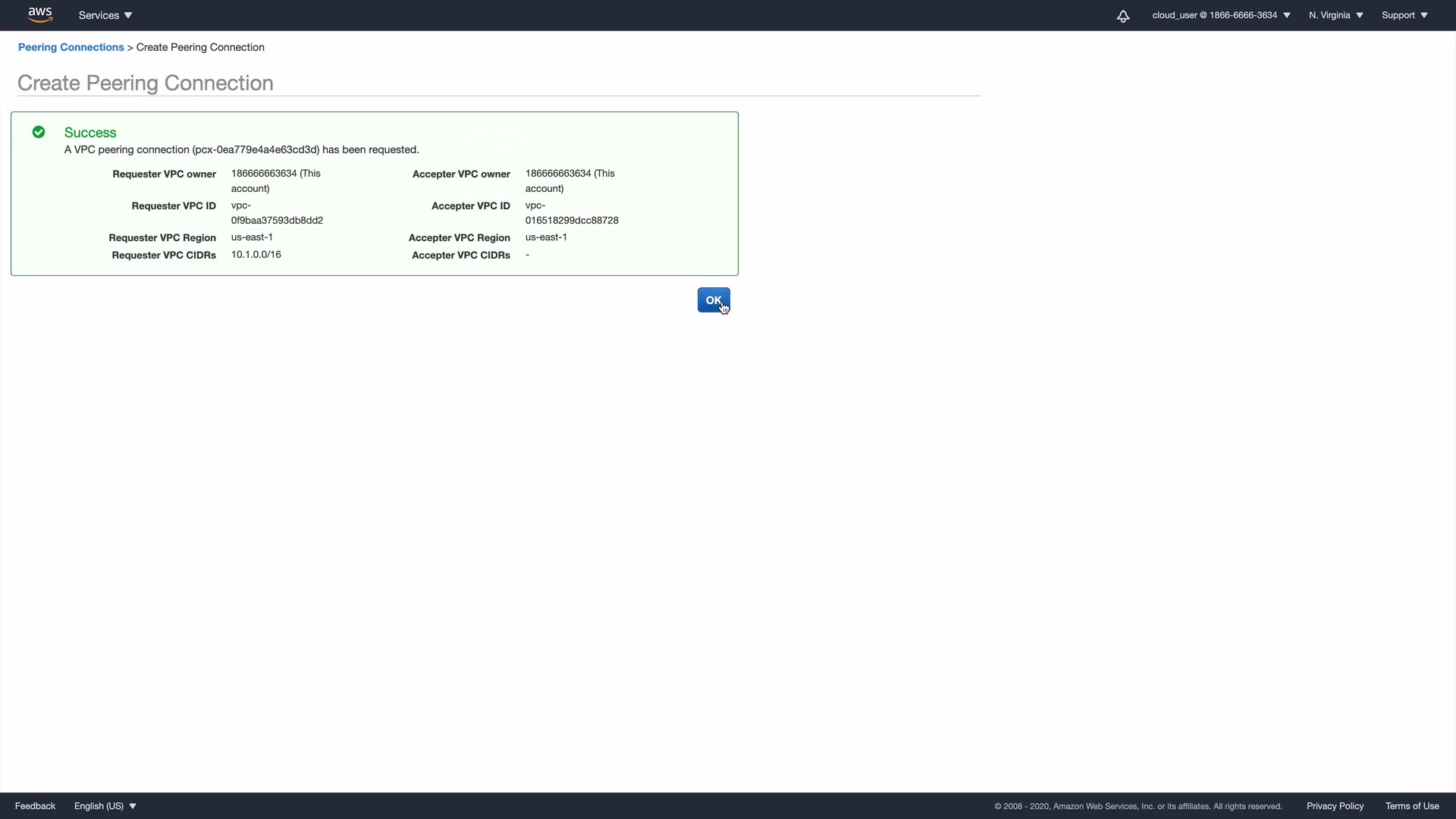This screenshot has width=1456, height=819.
Task: Open the notifications bell icon
Action: pyautogui.click(x=1123, y=16)
